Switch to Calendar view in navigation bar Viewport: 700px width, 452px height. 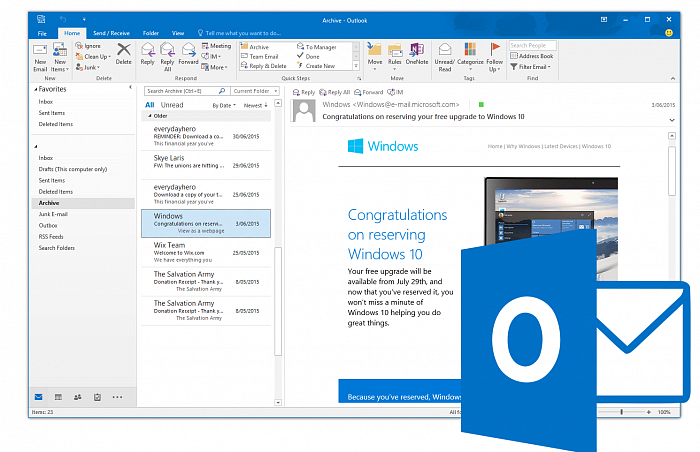58,397
